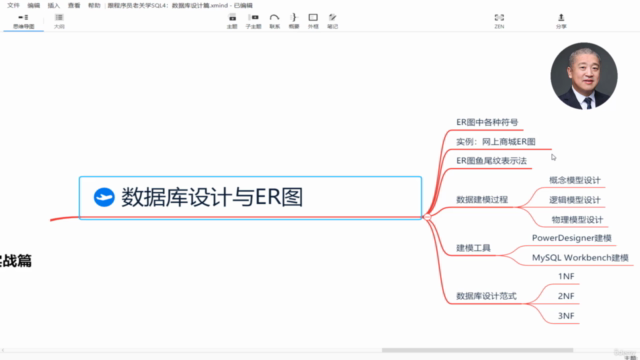This screenshot has width=640, height=360.
Task: Select the 物理模型设计 subtopic
Action: 577,220
